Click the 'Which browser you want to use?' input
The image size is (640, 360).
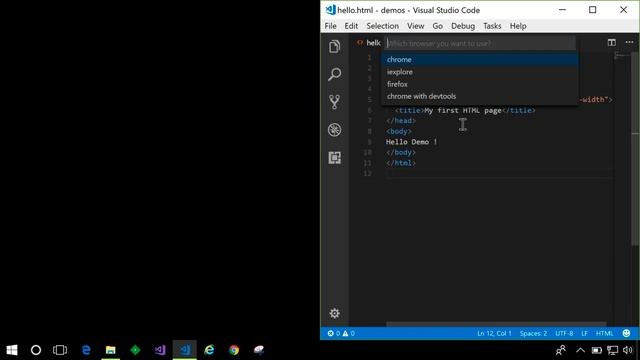click(480, 43)
